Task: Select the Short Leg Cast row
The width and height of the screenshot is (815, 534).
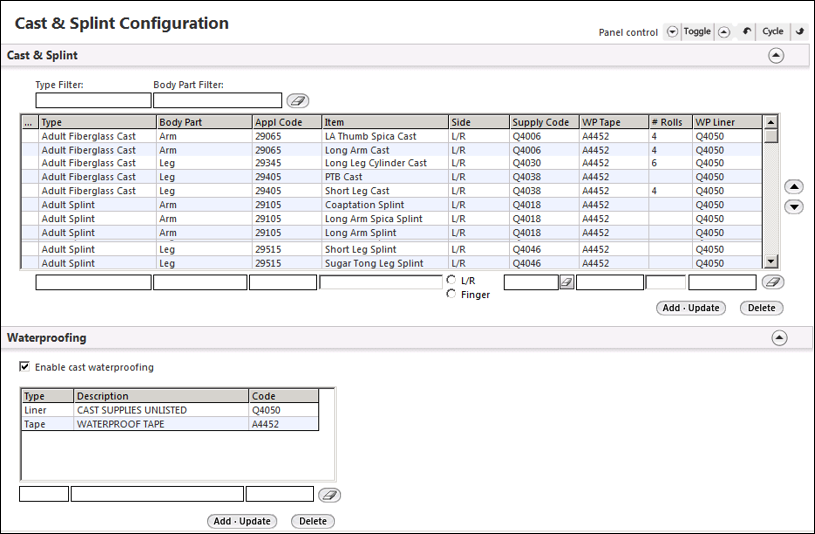Action: pos(392,191)
